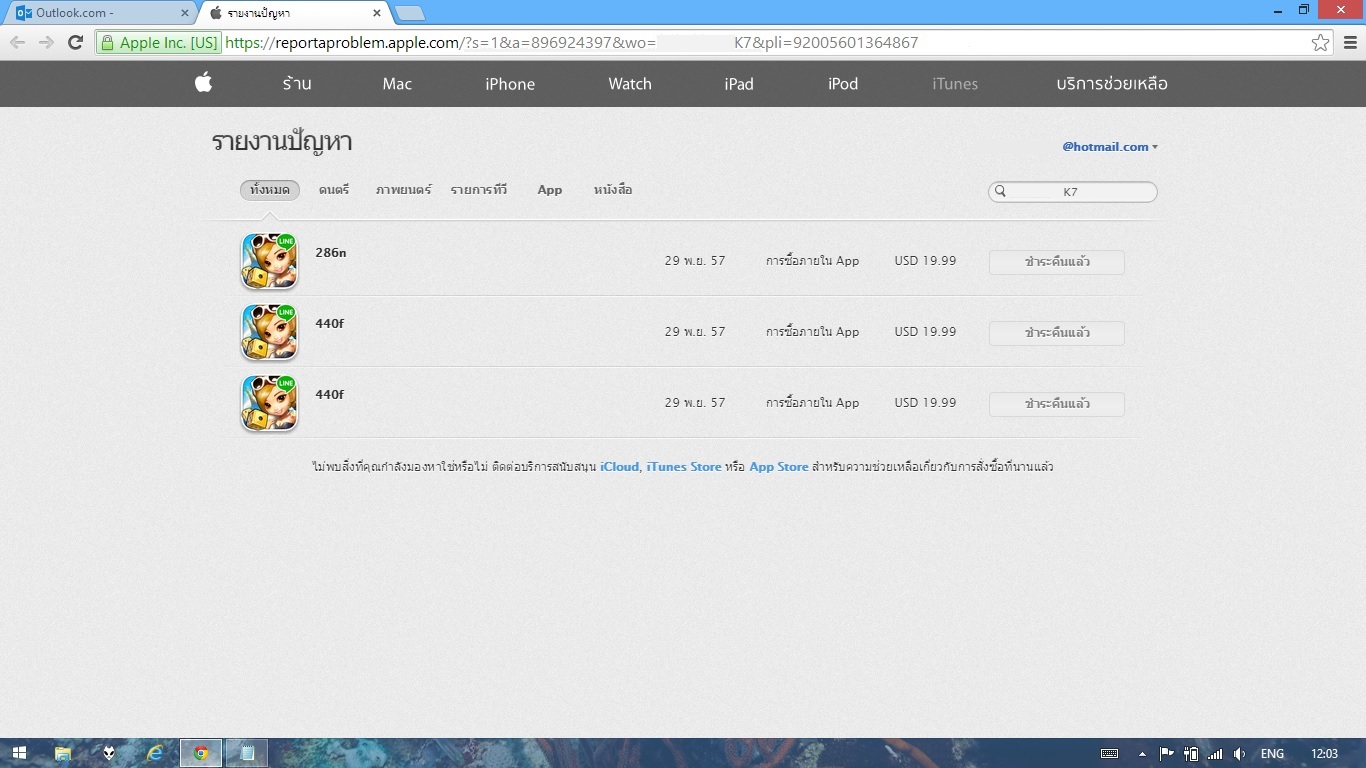The image size is (1366, 768).
Task: Click the 12:03 taskbar clock
Action: pyautogui.click(x=1324, y=754)
